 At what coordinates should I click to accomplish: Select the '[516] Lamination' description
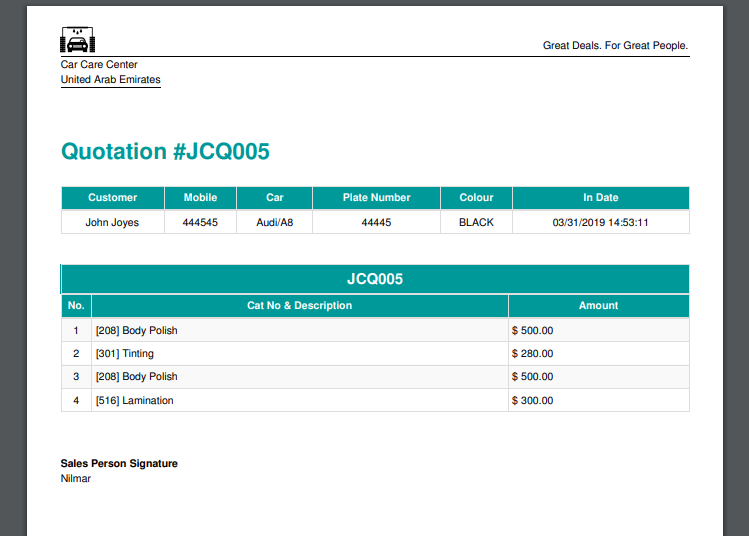click(x=135, y=400)
